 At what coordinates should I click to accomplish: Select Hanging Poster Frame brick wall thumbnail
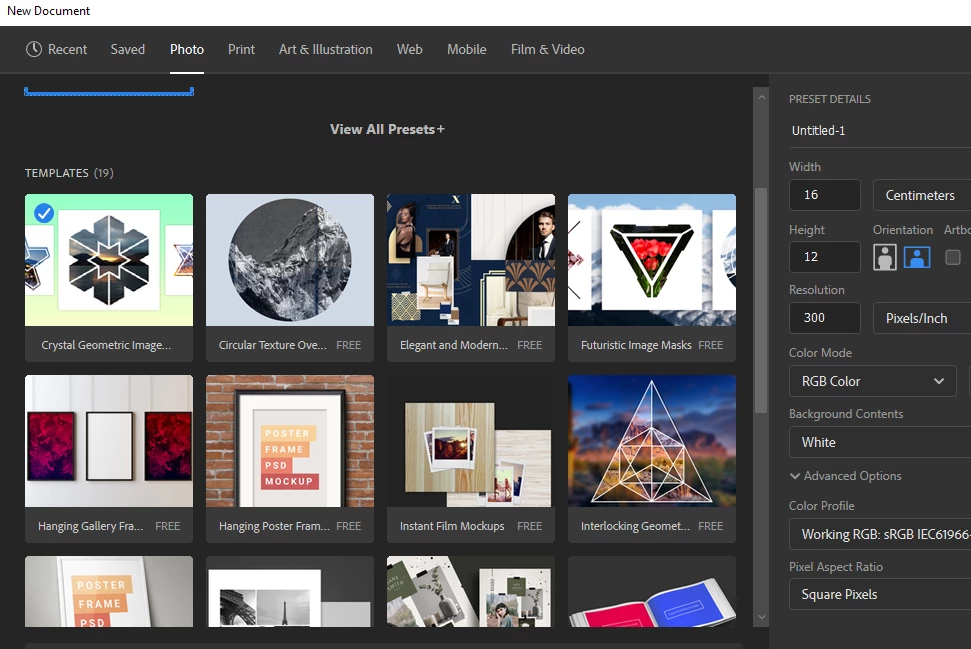(290, 441)
